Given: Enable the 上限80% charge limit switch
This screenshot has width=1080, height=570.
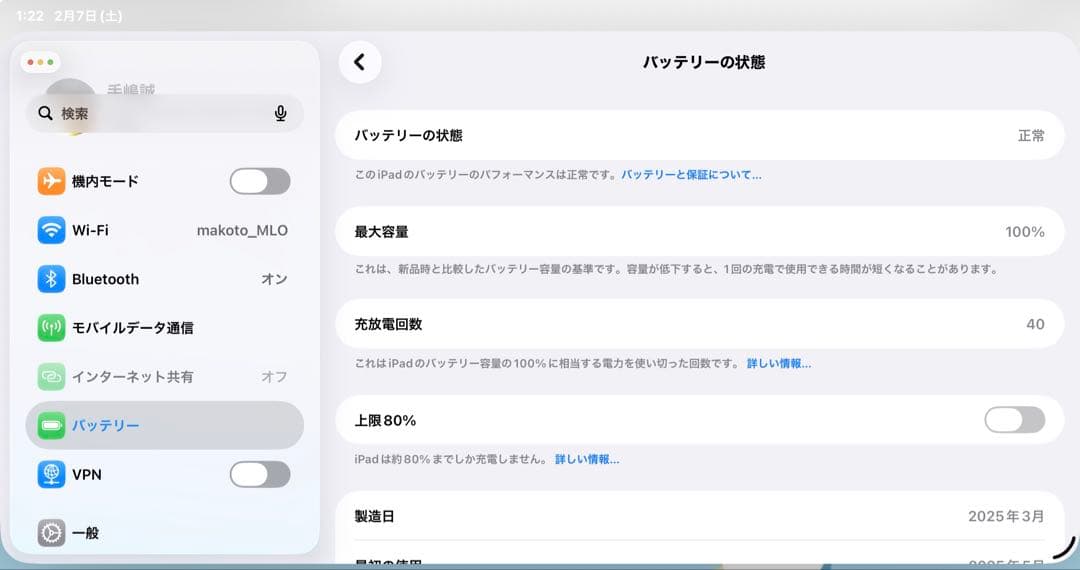Looking at the screenshot, I should pos(1015,419).
